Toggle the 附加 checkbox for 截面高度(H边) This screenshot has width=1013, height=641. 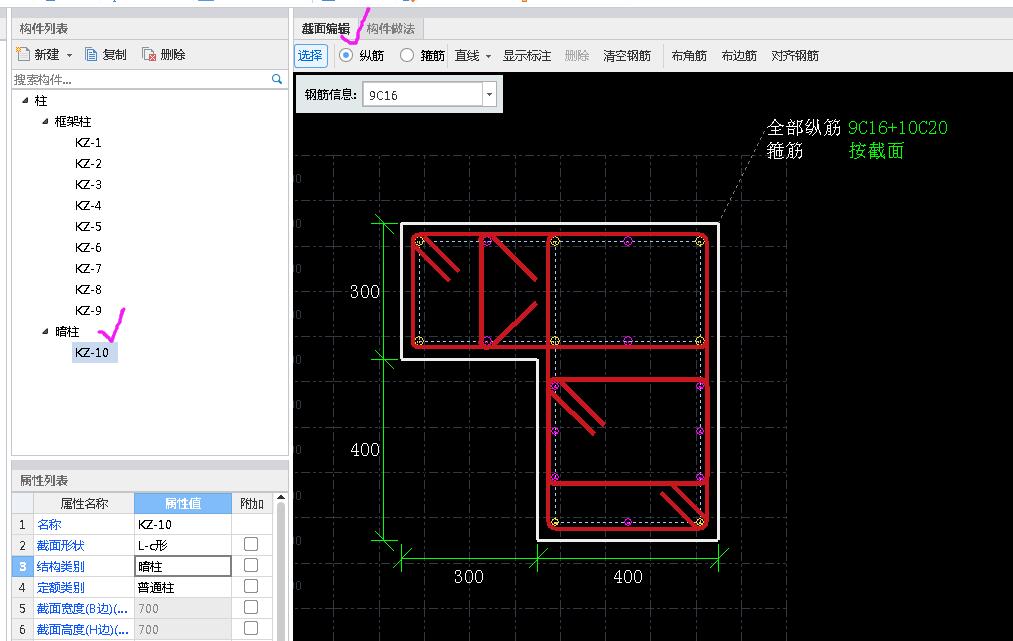coord(251,628)
